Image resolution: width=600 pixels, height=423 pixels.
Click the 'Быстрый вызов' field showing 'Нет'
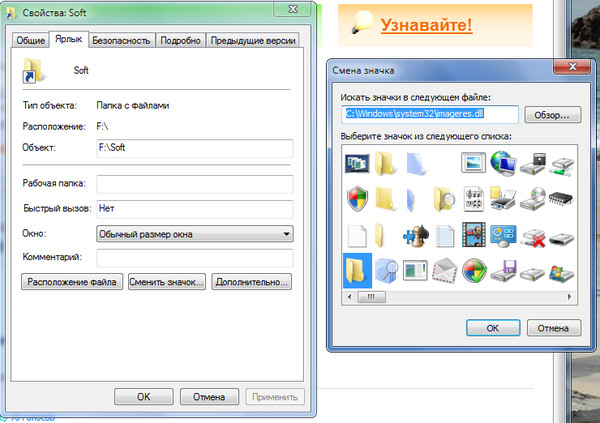(195, 209)
